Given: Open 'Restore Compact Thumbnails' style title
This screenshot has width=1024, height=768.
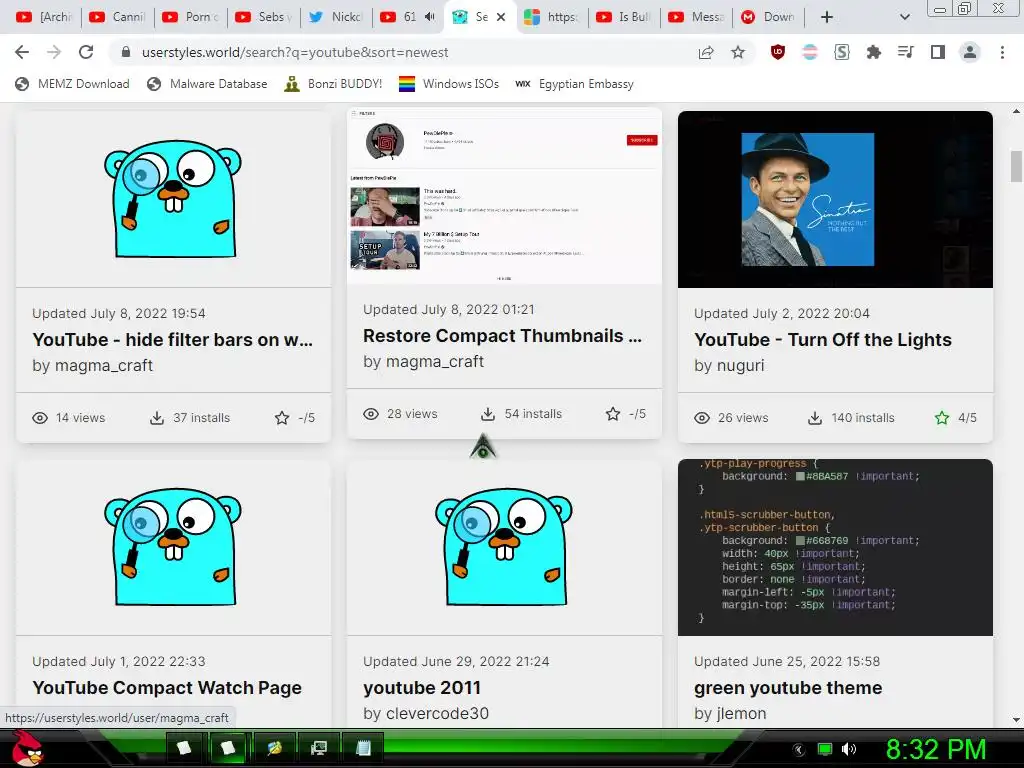Looking at the screenshot, I should (502, 336).
